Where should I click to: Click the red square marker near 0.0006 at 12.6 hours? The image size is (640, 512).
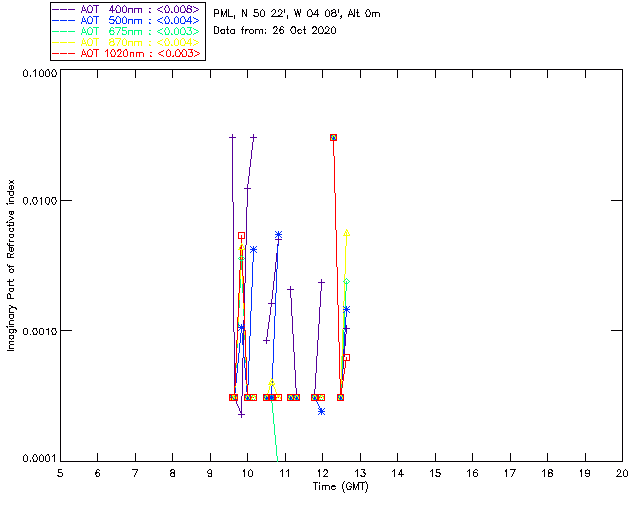pyautogui.click(x=347, y=358)
